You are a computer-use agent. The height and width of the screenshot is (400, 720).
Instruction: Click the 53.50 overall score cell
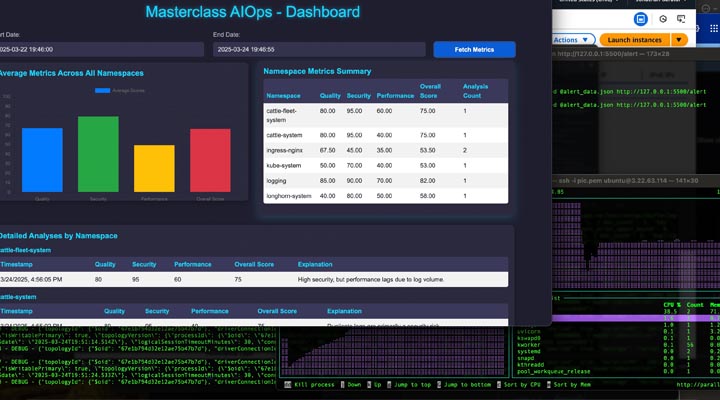428,150
